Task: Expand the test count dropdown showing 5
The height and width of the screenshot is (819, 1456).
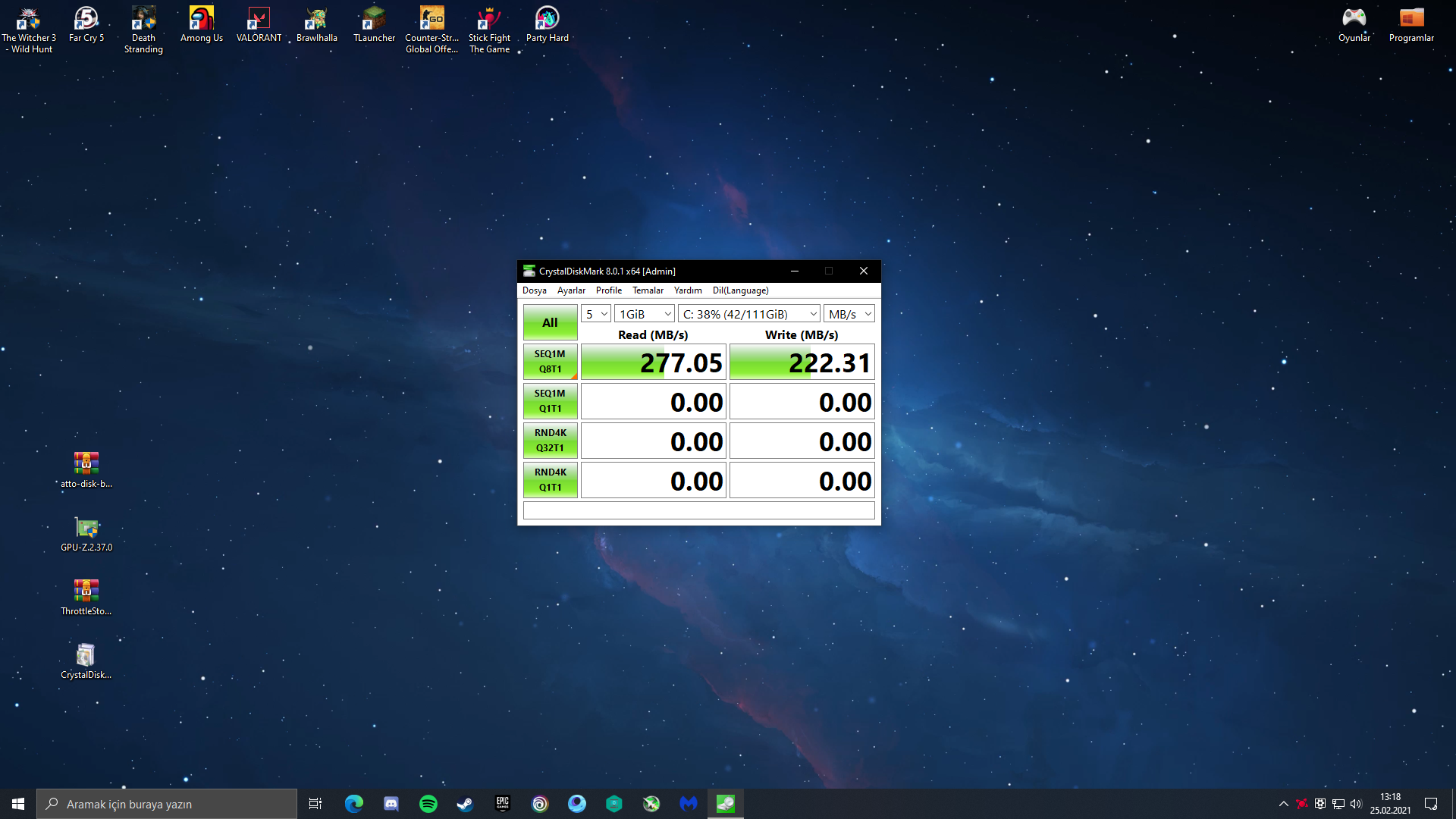Action: [x=596, y=314]
